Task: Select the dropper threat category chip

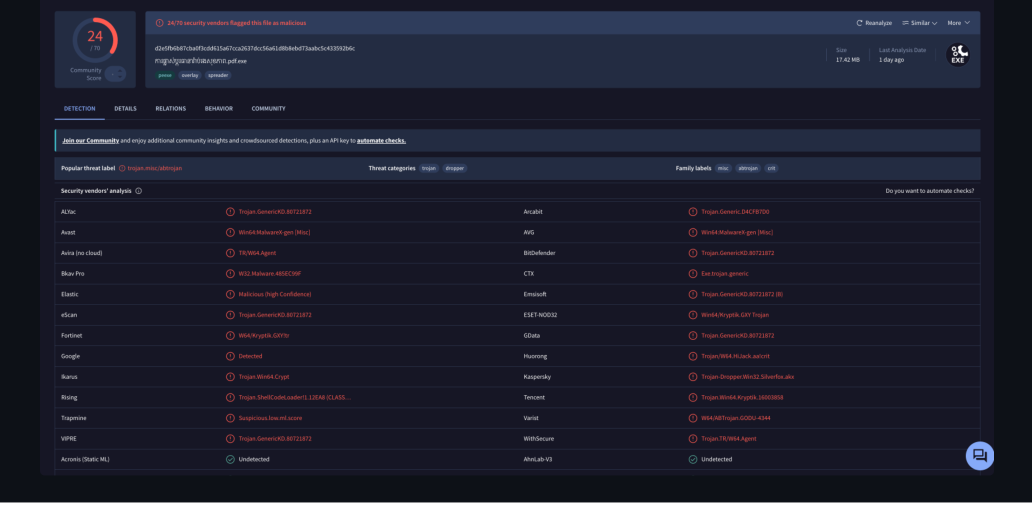Action: click(455, 169)
